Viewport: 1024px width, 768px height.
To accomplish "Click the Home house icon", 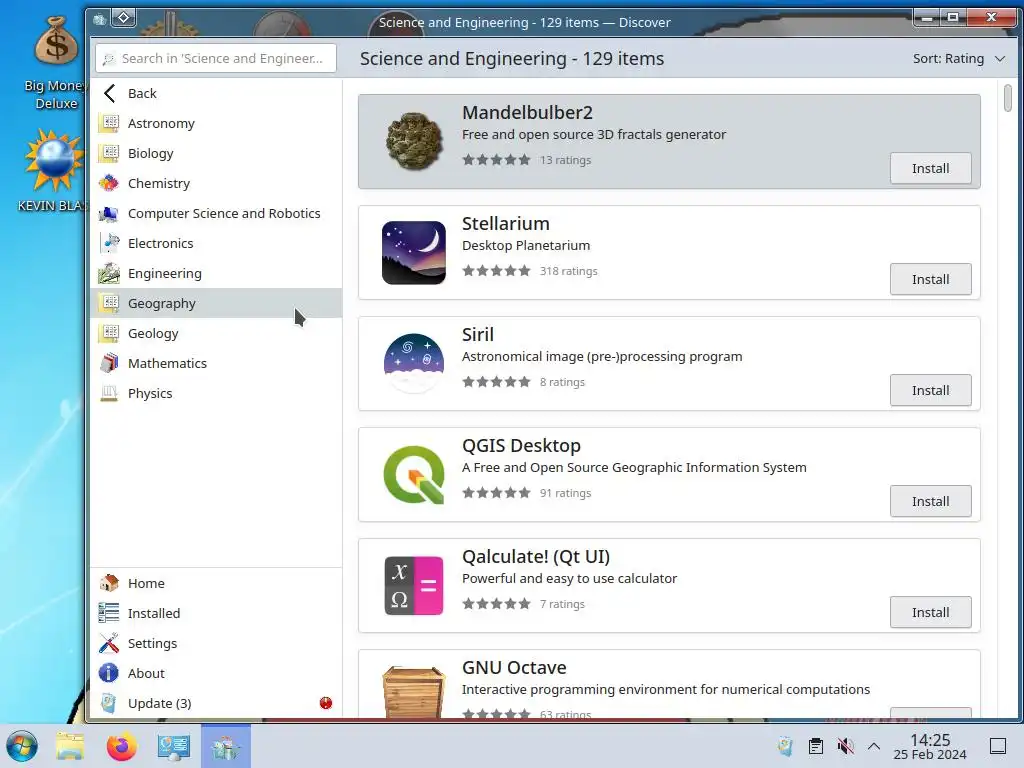I will pos(109,583).
